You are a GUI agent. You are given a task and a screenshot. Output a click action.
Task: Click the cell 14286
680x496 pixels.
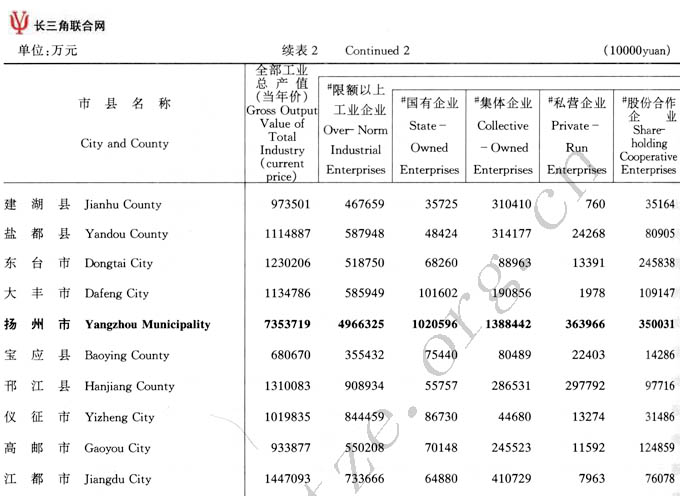coord(660,355)
